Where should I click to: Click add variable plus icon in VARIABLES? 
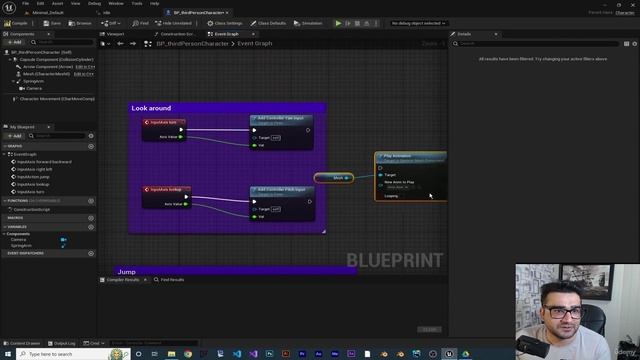[91, 227]
